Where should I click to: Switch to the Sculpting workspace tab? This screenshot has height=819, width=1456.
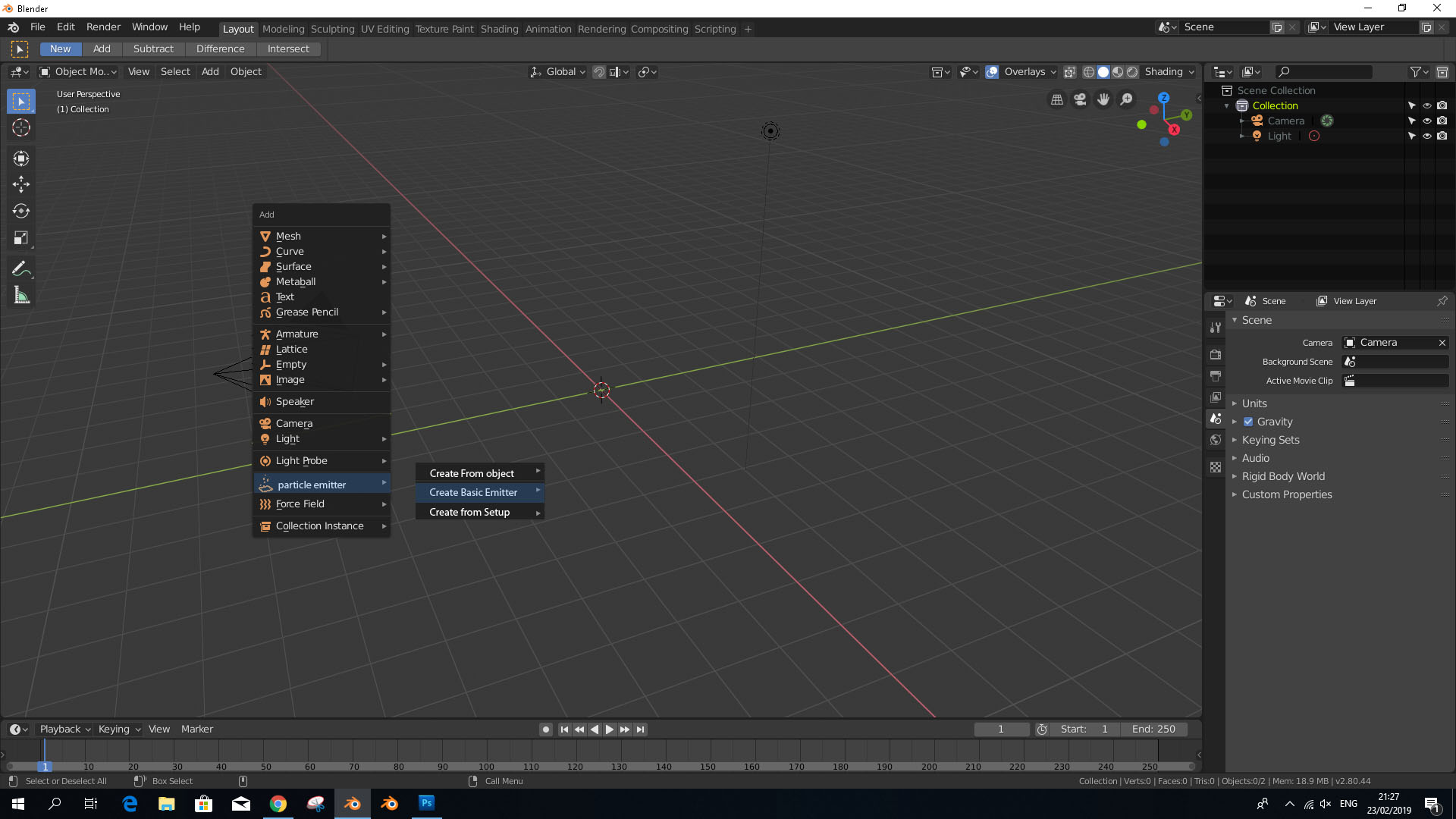(x=332, y=29)
